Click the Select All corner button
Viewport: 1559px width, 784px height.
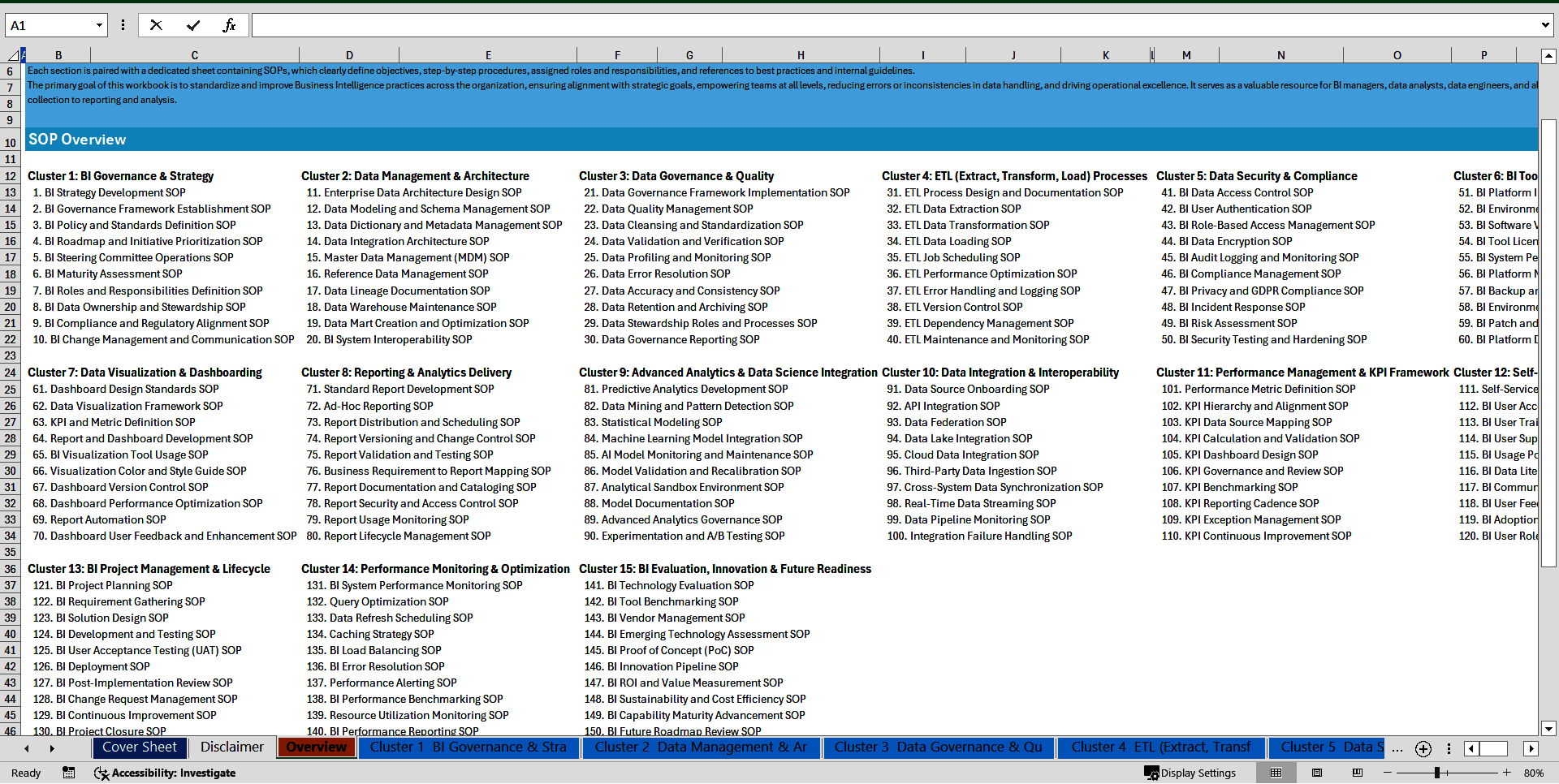[13, 54]
